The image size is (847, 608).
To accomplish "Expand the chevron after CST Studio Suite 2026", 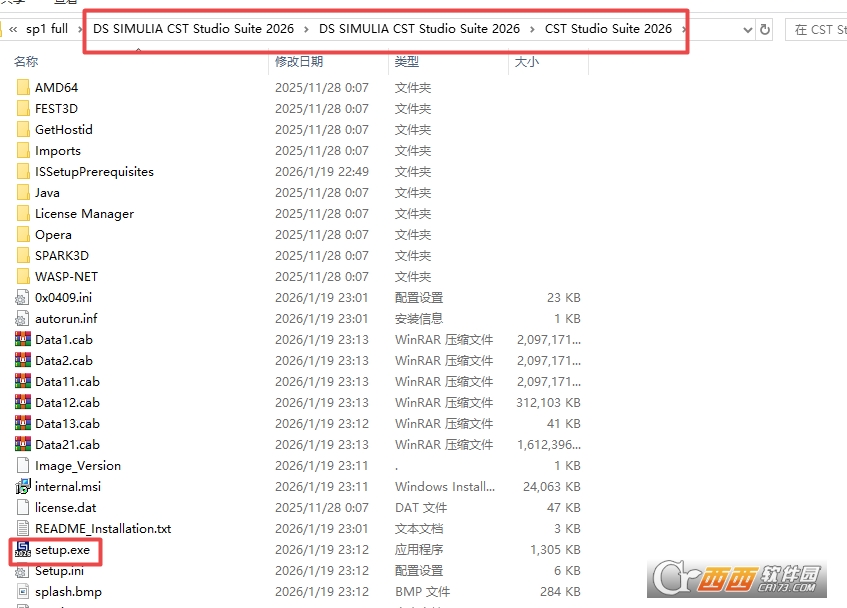I will coord(684,29).
